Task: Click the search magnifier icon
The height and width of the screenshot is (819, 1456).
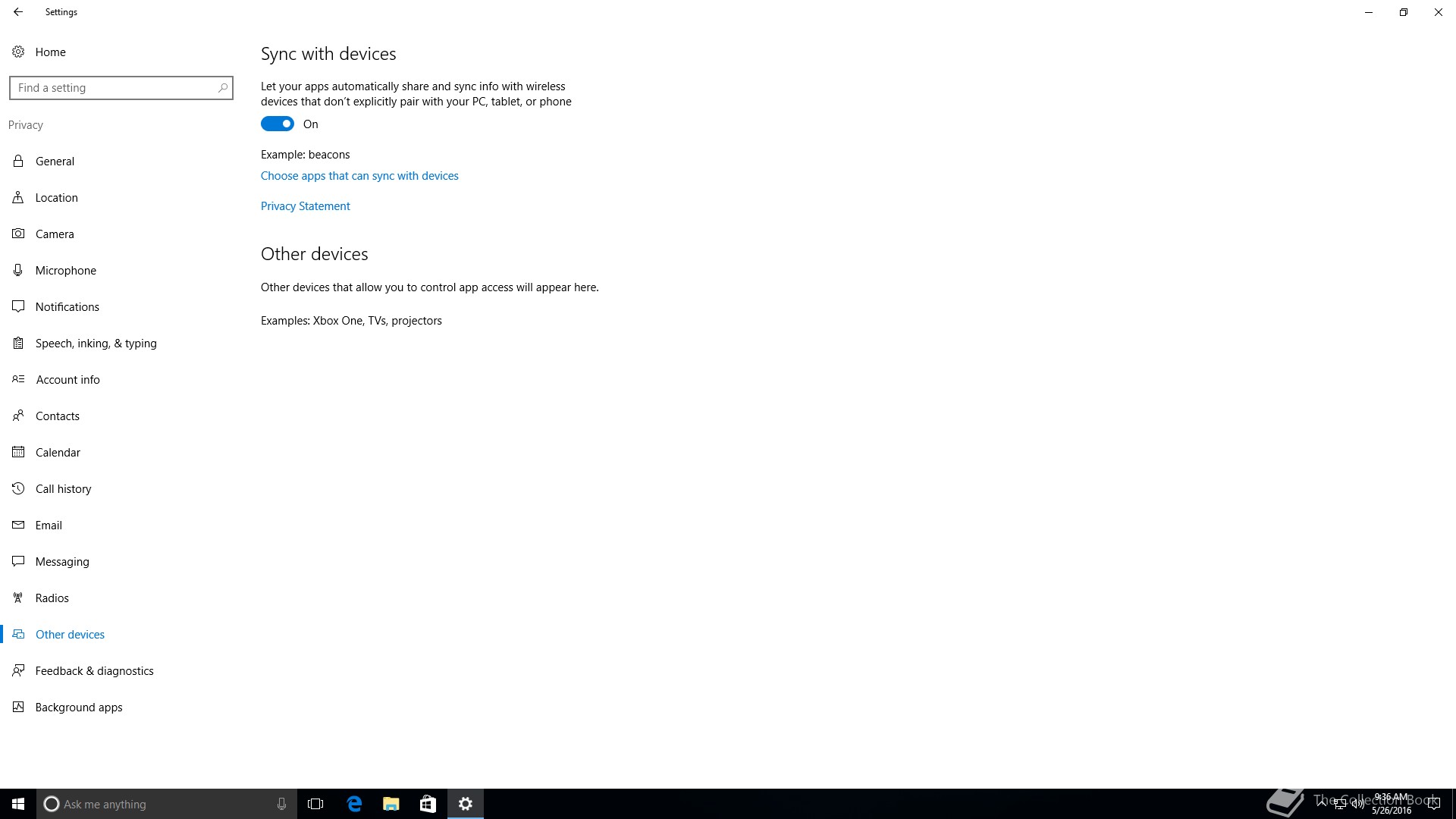Action: [222, 88]
